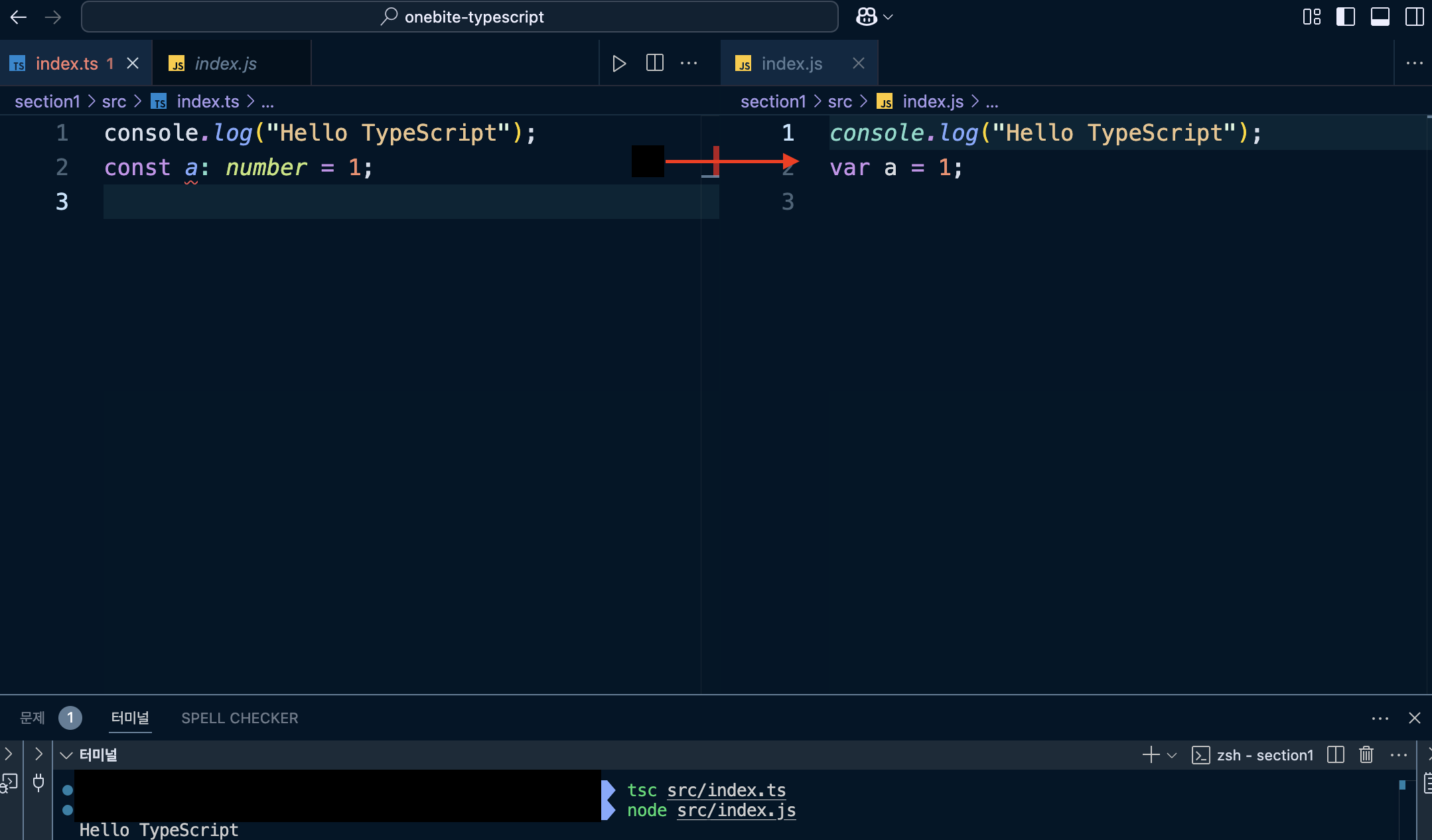This screenshot has width=1432, height=840.
Task: Click the onebite-typescript search bar
Action: [x=459, y=17]
